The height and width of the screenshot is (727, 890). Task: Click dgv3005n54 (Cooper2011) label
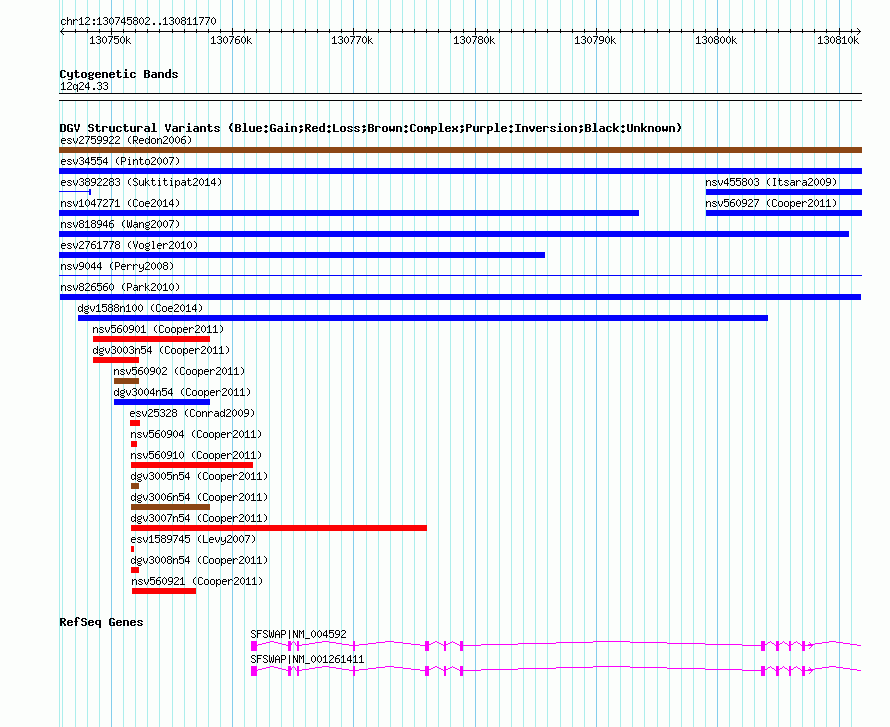tap(199, 476)
